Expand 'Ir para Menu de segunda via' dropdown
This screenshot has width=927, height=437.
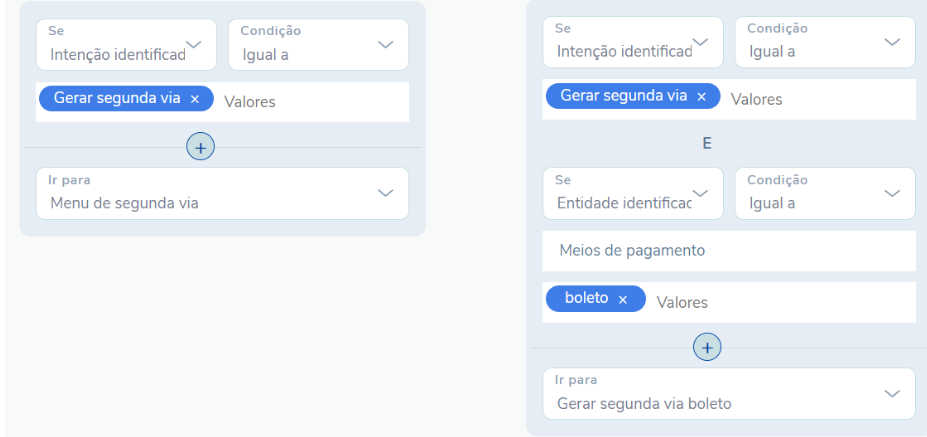(x=222, y=193)
